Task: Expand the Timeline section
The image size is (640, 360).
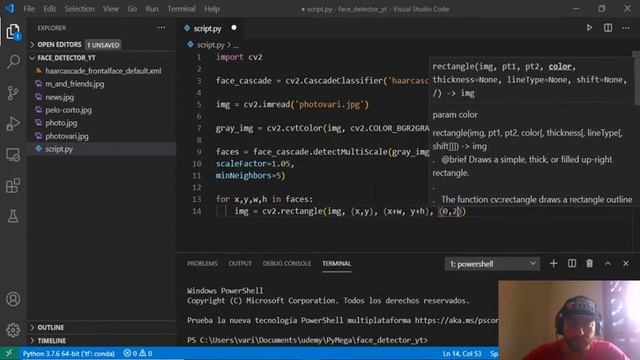Action: point(101,340)
